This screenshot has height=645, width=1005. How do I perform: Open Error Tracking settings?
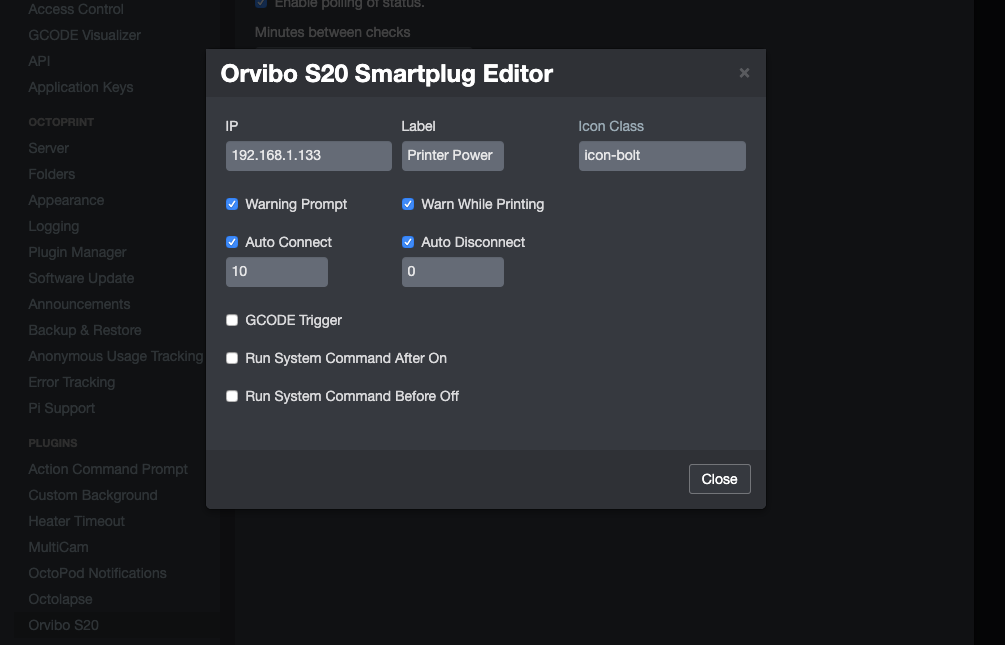point(72,382)
